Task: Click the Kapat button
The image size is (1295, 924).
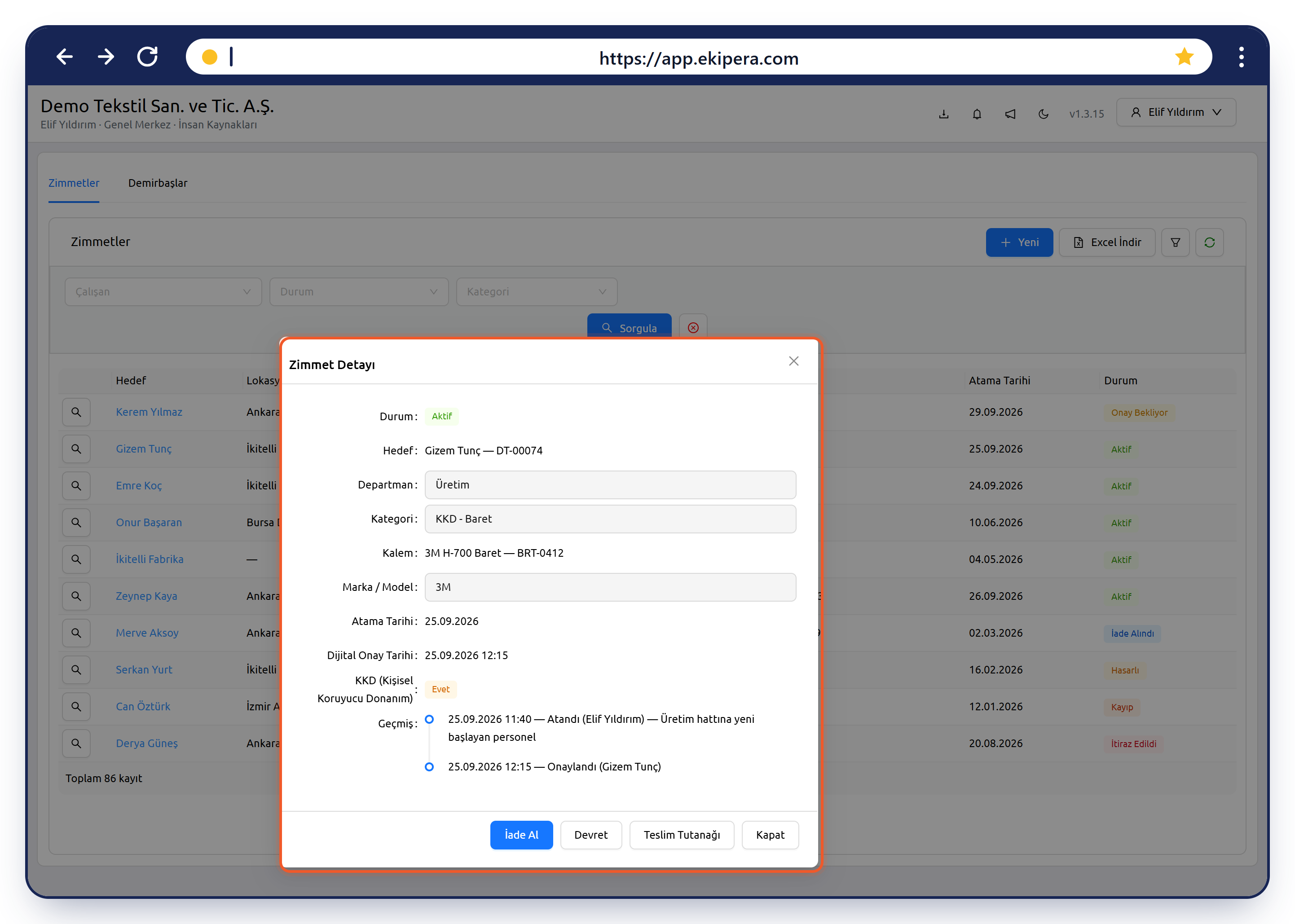Action: (x=770, y=835)
